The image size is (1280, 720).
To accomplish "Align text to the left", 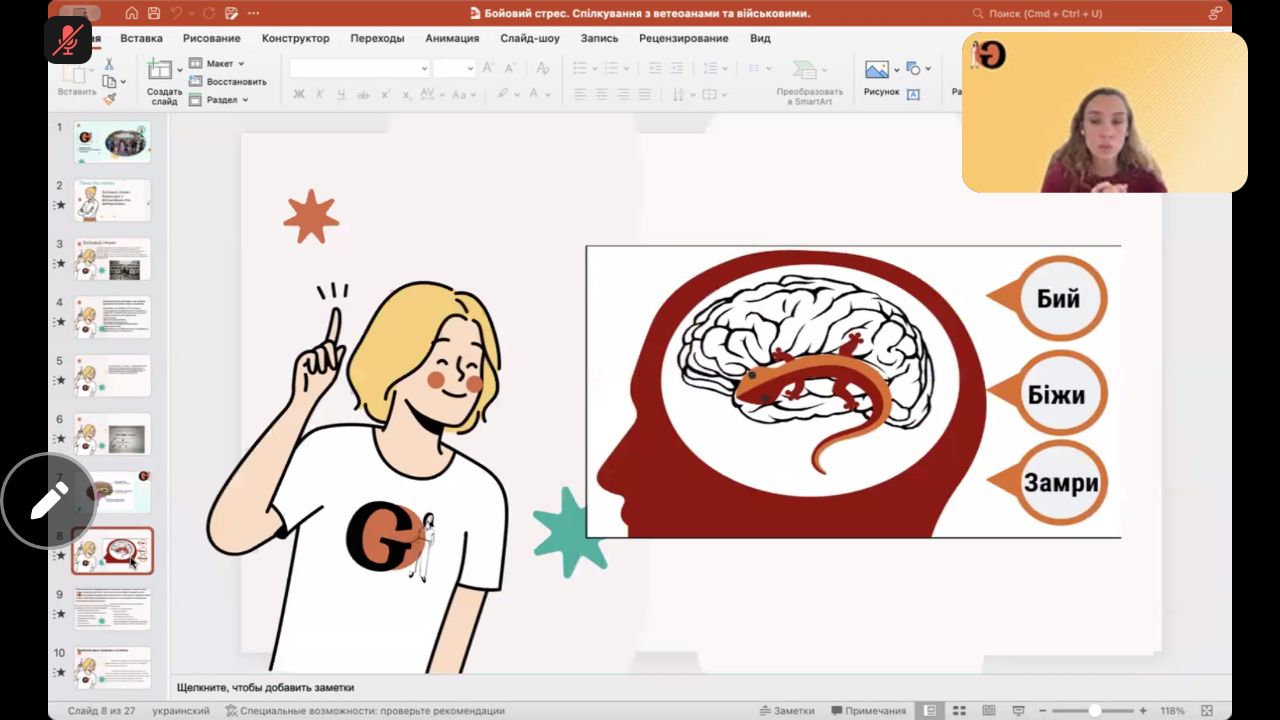I will (580, 94).
